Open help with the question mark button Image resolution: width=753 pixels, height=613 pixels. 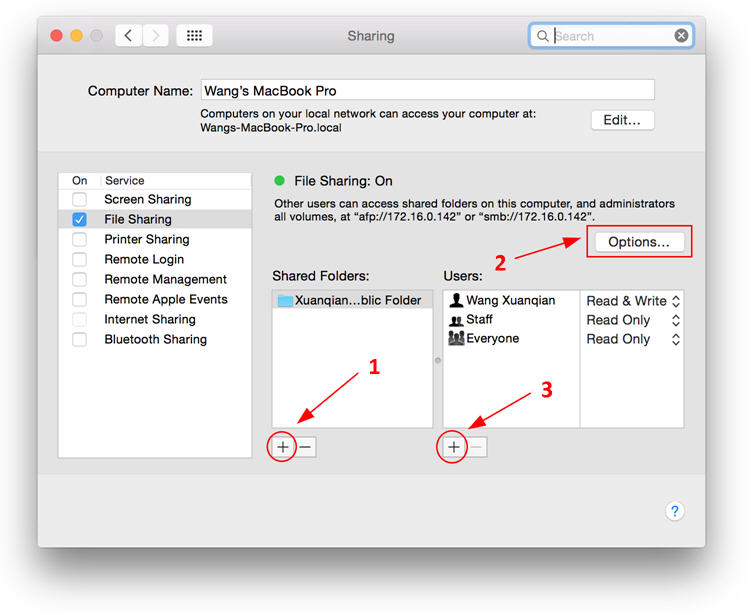pos(675,511)
